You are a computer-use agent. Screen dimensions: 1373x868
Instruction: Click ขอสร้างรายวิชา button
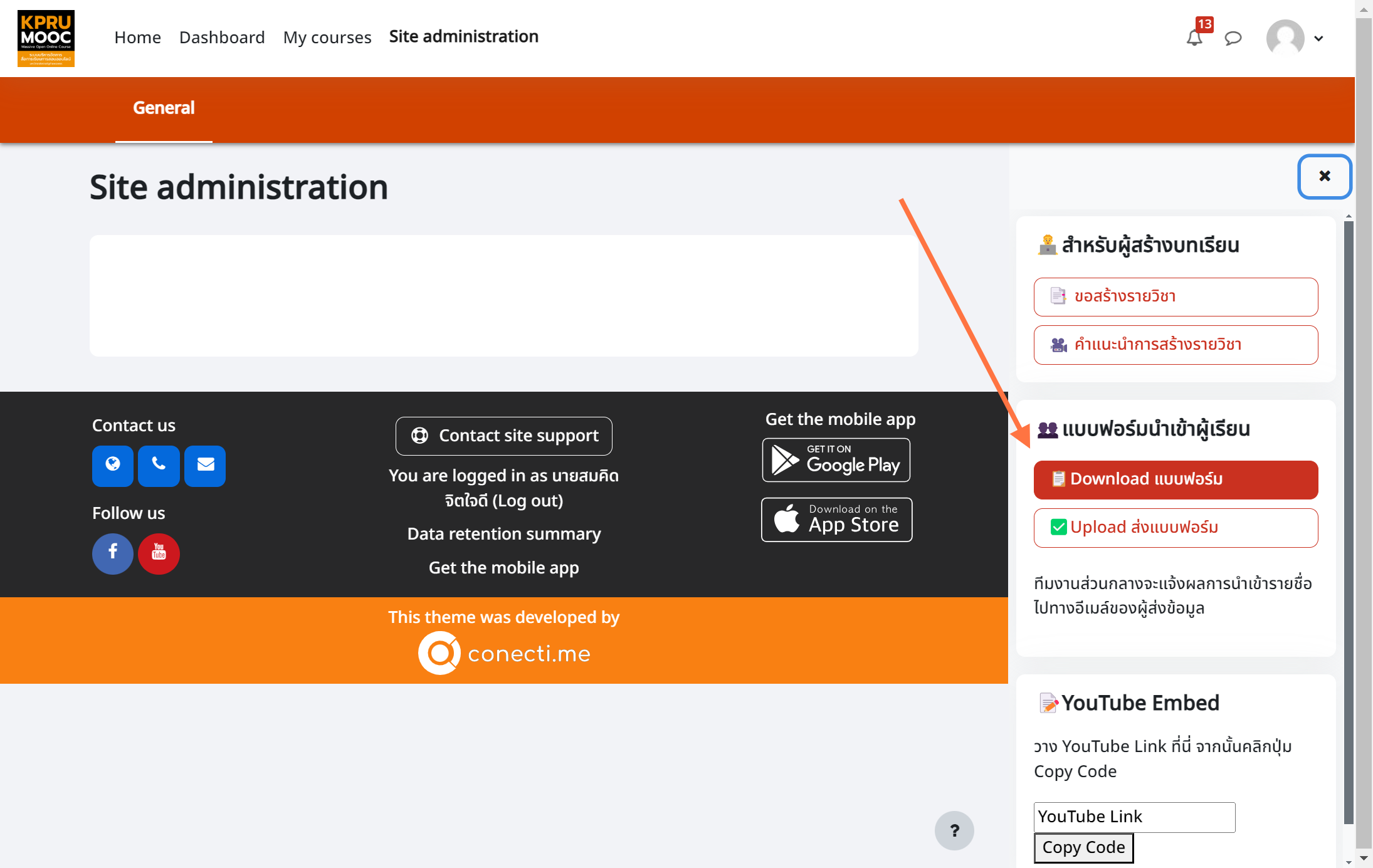[1176, 297]
